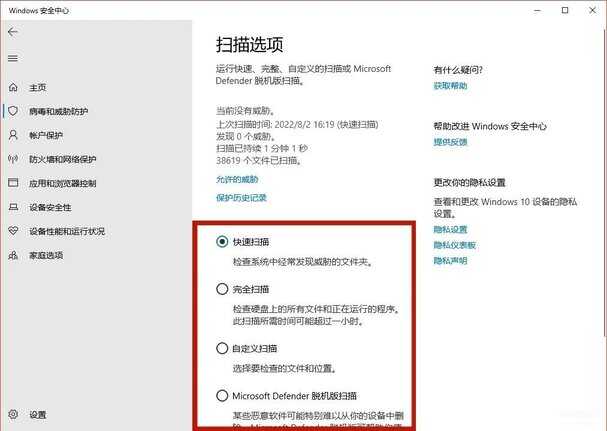Open 家庭选项 in the sidebar

[x=46, y=256]
